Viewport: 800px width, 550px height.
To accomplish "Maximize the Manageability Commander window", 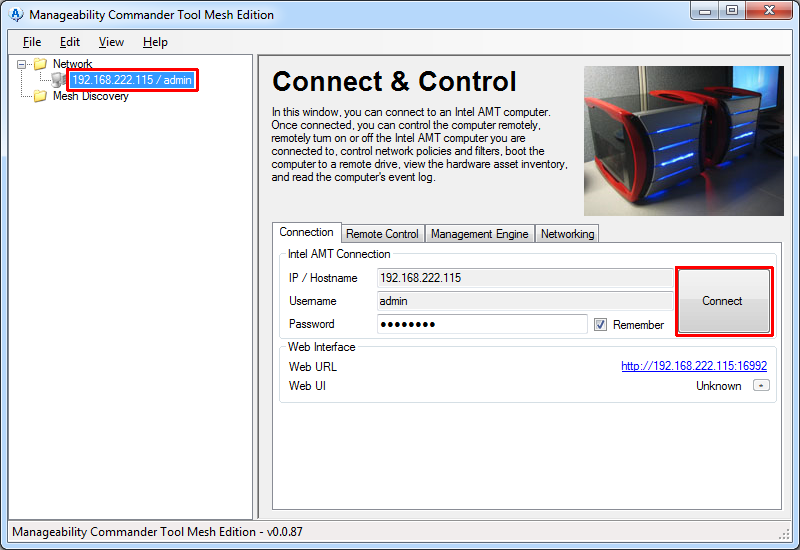I will point(732,11).
